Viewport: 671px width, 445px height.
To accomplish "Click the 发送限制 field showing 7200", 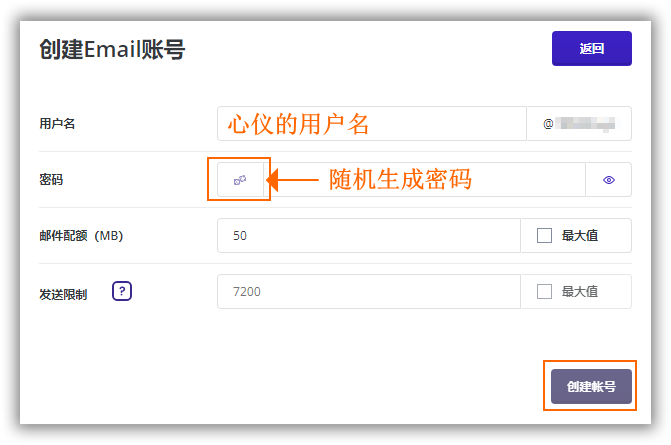I will [368, 292].
